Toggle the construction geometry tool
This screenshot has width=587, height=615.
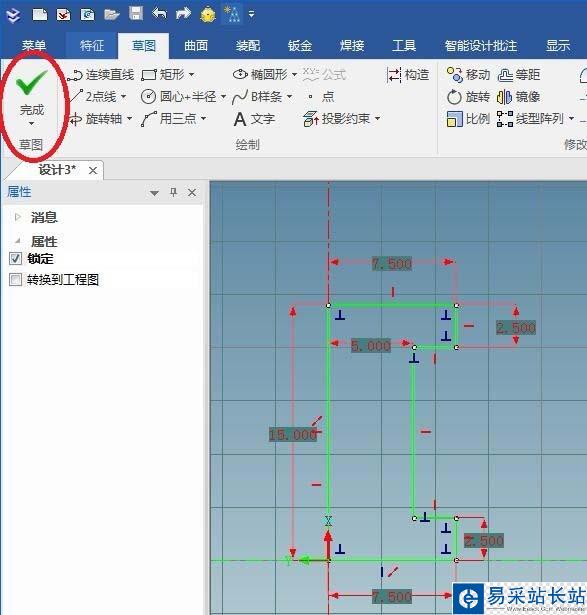[x=408, y=75]
